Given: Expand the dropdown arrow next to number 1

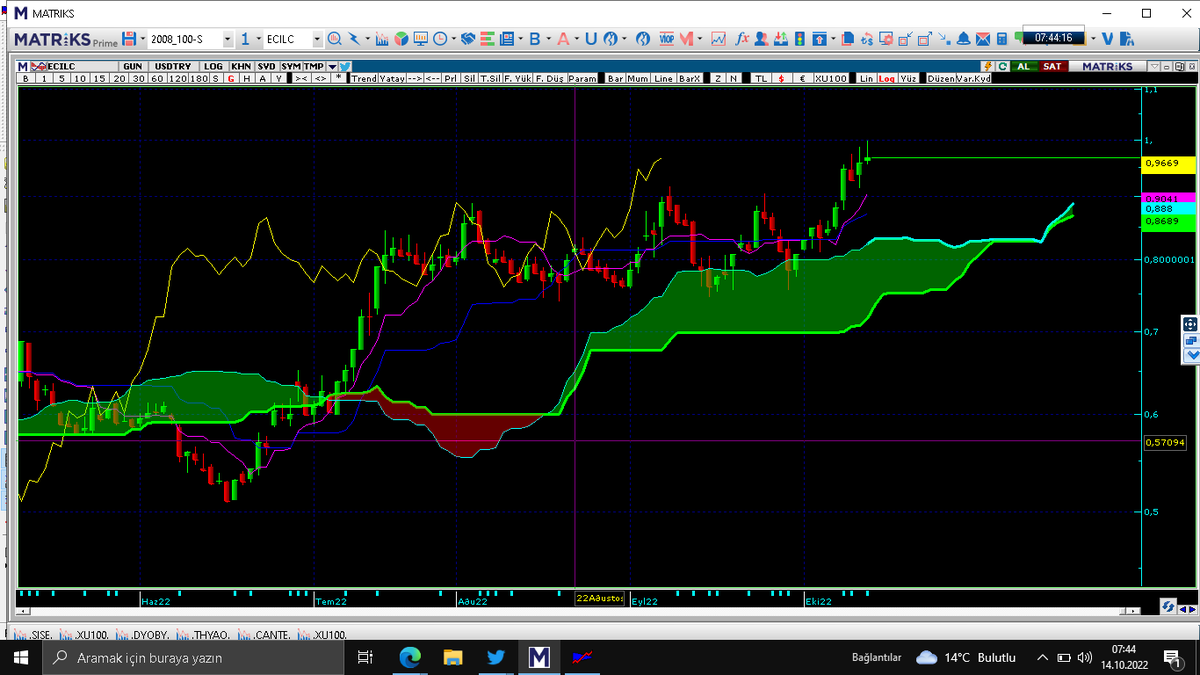Looking at the screenshot, I should click(258, 39).
